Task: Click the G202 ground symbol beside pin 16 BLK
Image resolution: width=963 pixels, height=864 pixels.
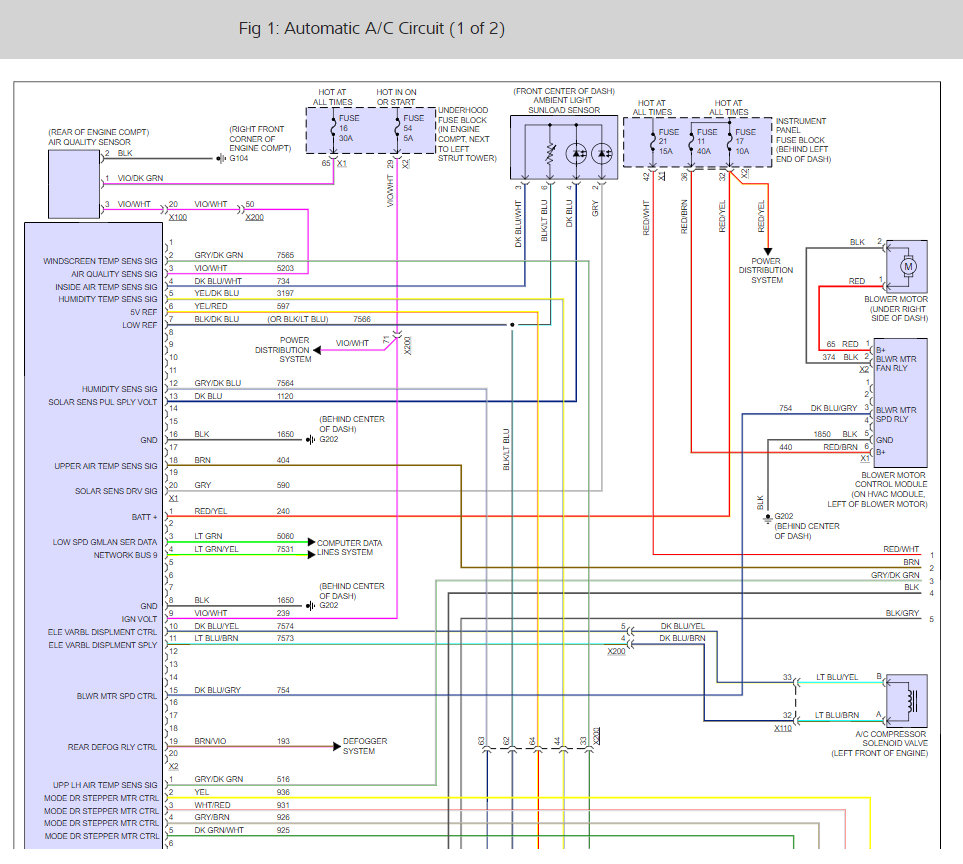Action: [x=311, y=440]
